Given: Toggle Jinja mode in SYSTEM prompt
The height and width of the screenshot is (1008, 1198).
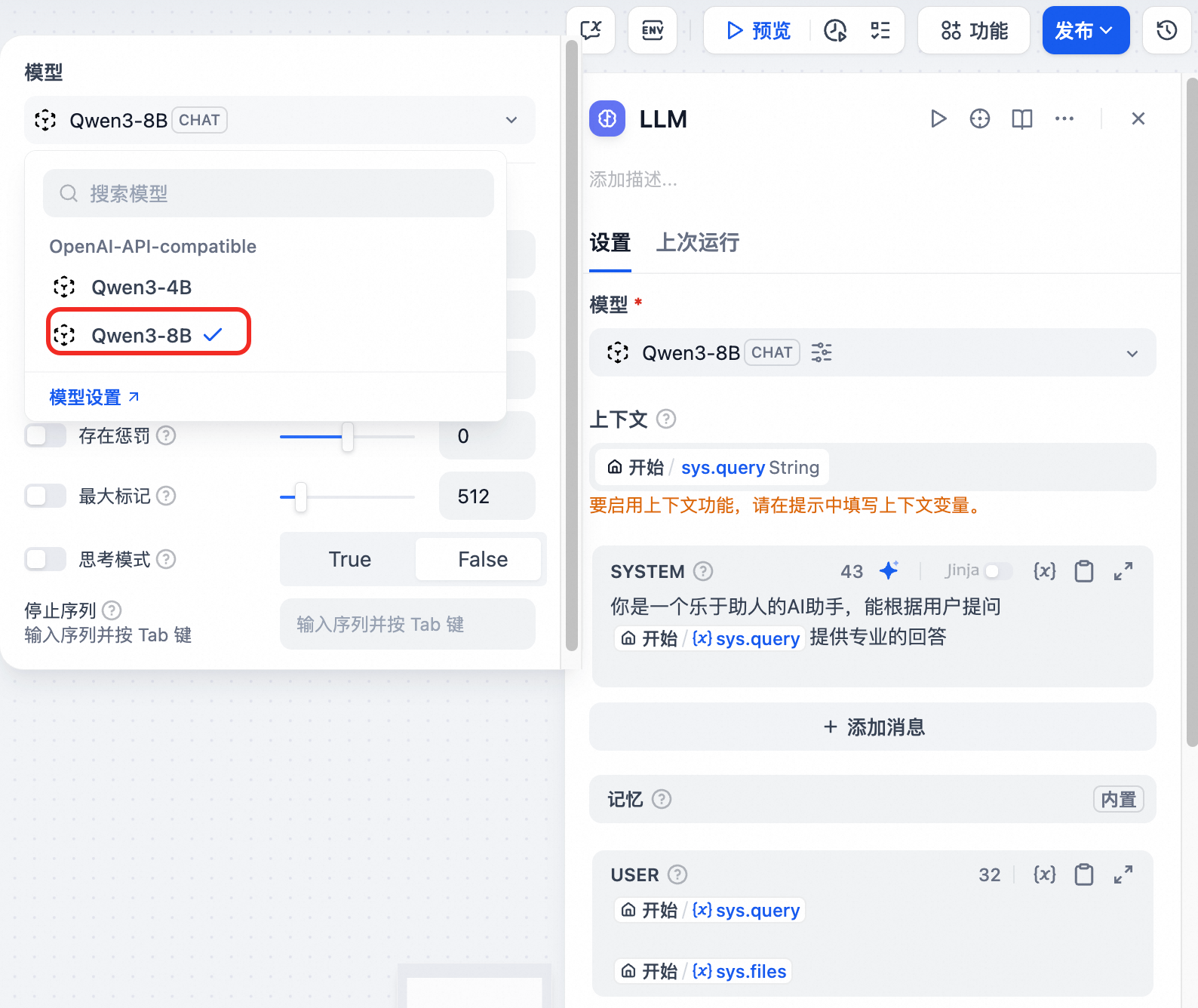Looking at the screenshot, I should [x=997, y=570].
